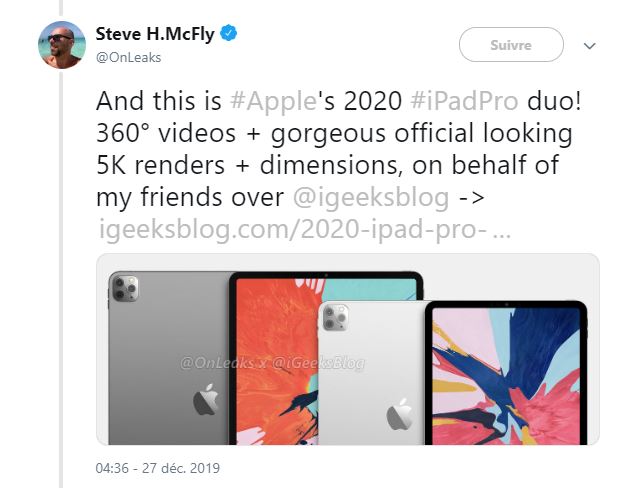This screenshot has height=488, width=636.
Task: Click the triple camera module on gray iPad
Action: click(x=125, y=288)
